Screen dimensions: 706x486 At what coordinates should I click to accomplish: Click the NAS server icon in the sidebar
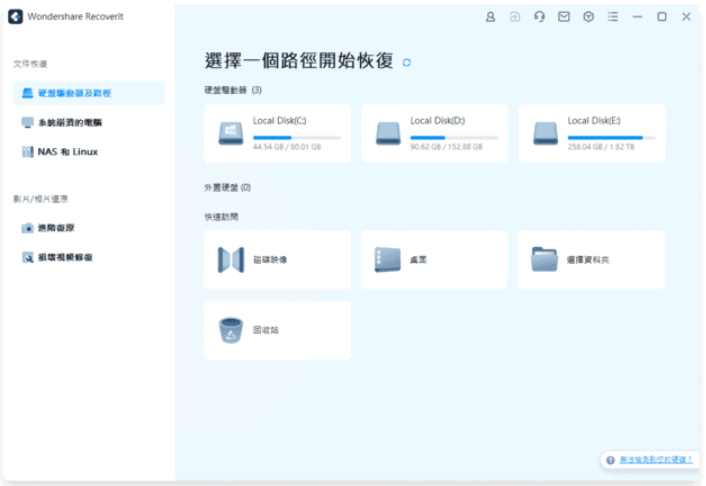coord(27,152)
